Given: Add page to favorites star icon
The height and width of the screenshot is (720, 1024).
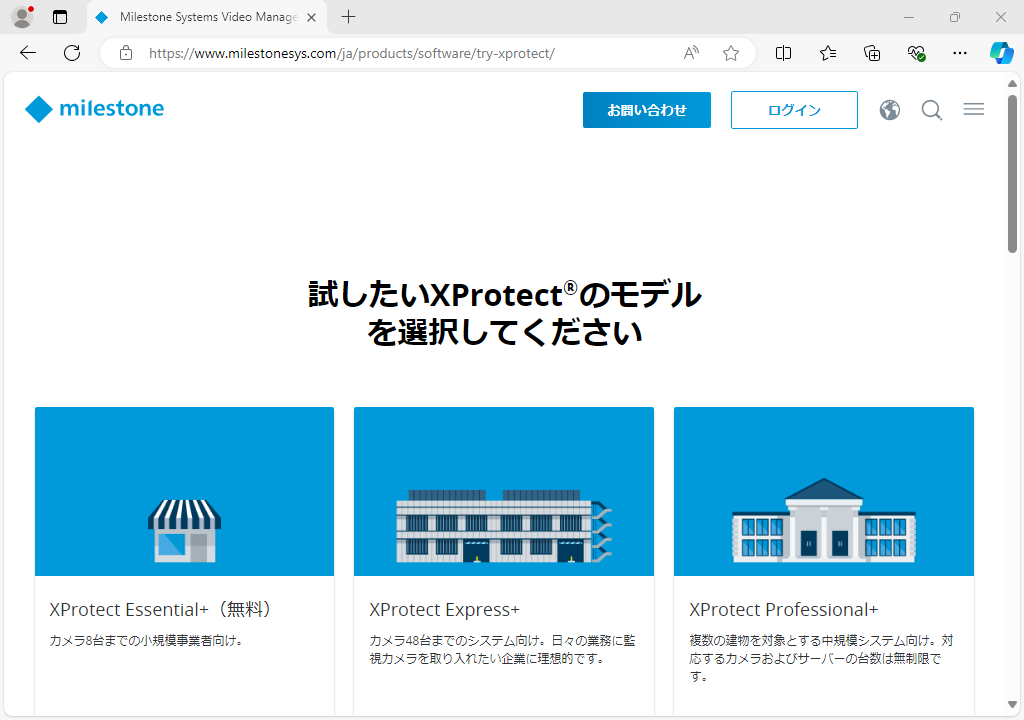Looking at the screenshot, I should point(731,53).
